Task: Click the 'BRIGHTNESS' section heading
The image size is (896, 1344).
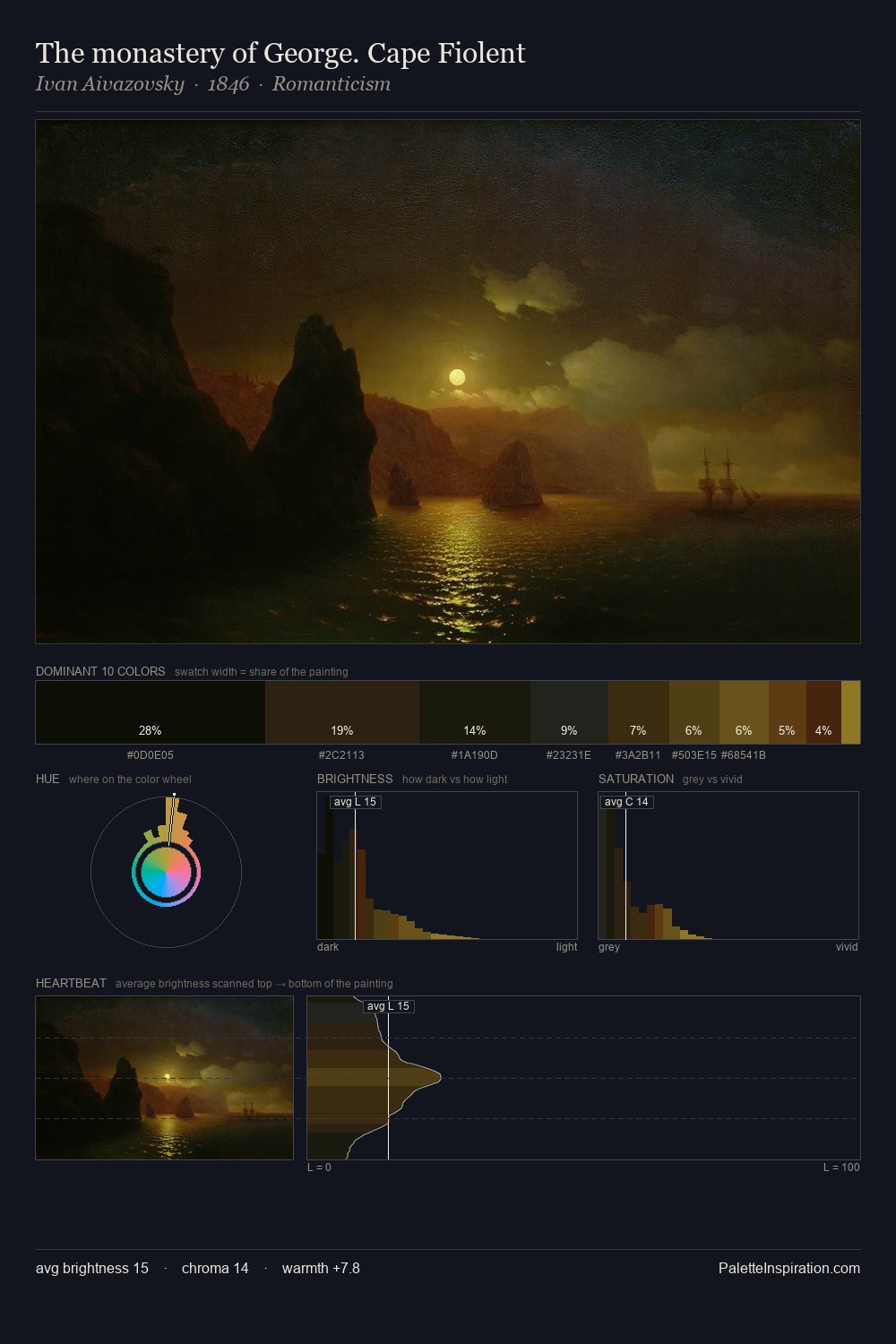Action: click(x=355, y=779)
